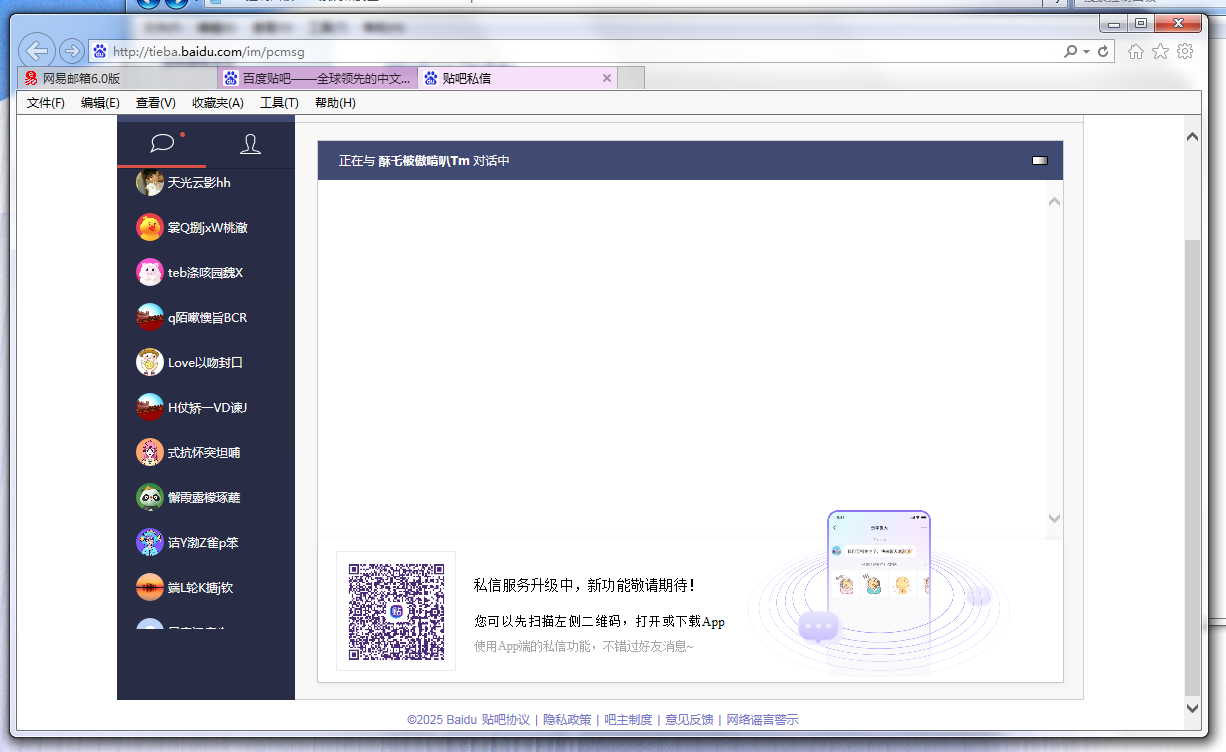The height and width of the screenshot is (752, 1226).
Task: Click the chat area scroll-up arrow
Action: (1054, 202)
